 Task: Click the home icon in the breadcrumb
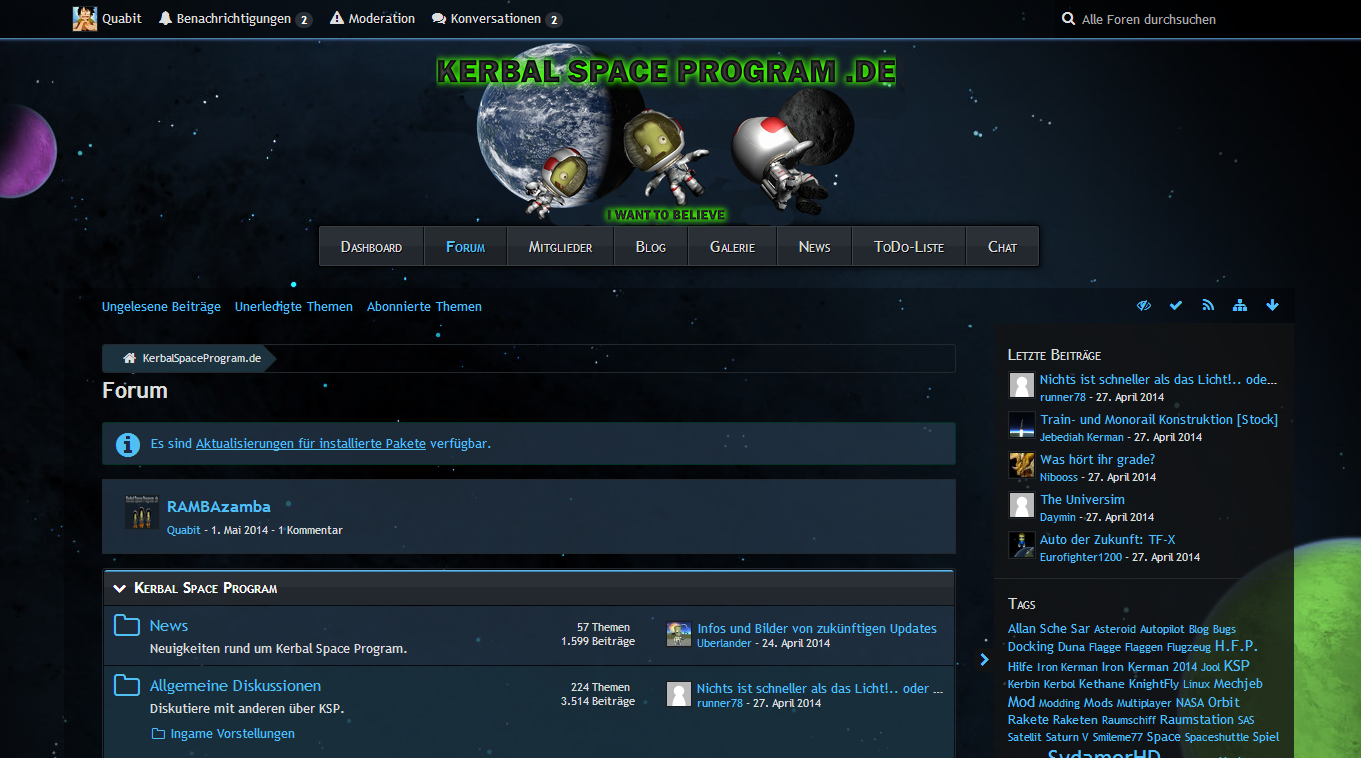[x=129, y=358]
